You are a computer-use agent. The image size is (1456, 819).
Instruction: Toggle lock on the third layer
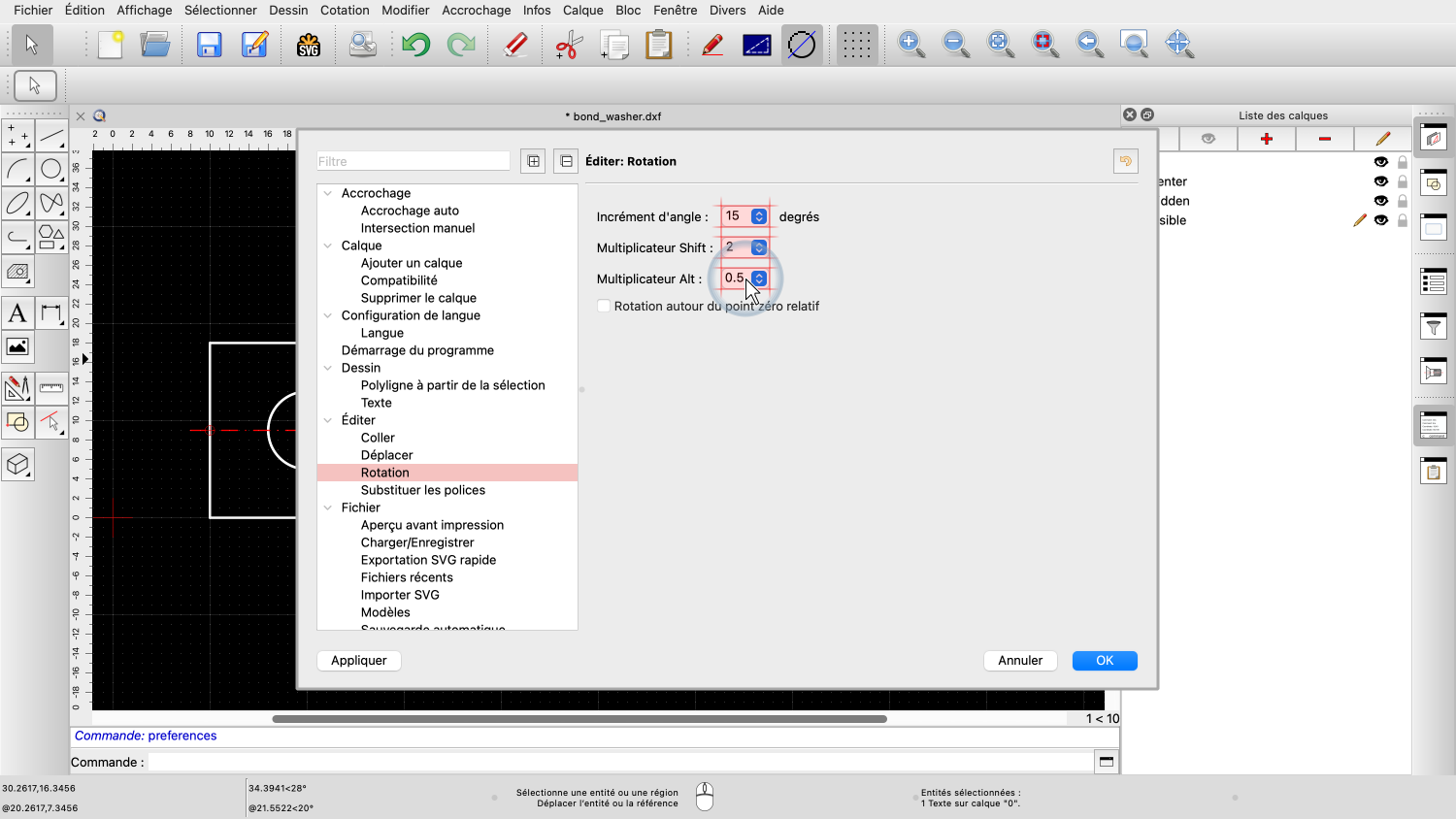pos(1402,220)
